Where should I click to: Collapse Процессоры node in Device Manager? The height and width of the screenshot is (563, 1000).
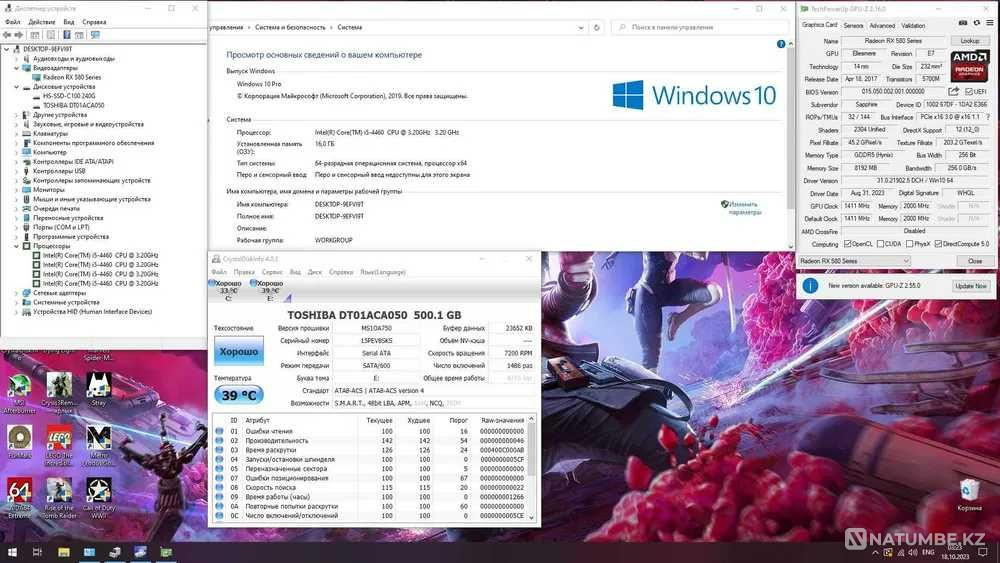click(x=17, y=246)
